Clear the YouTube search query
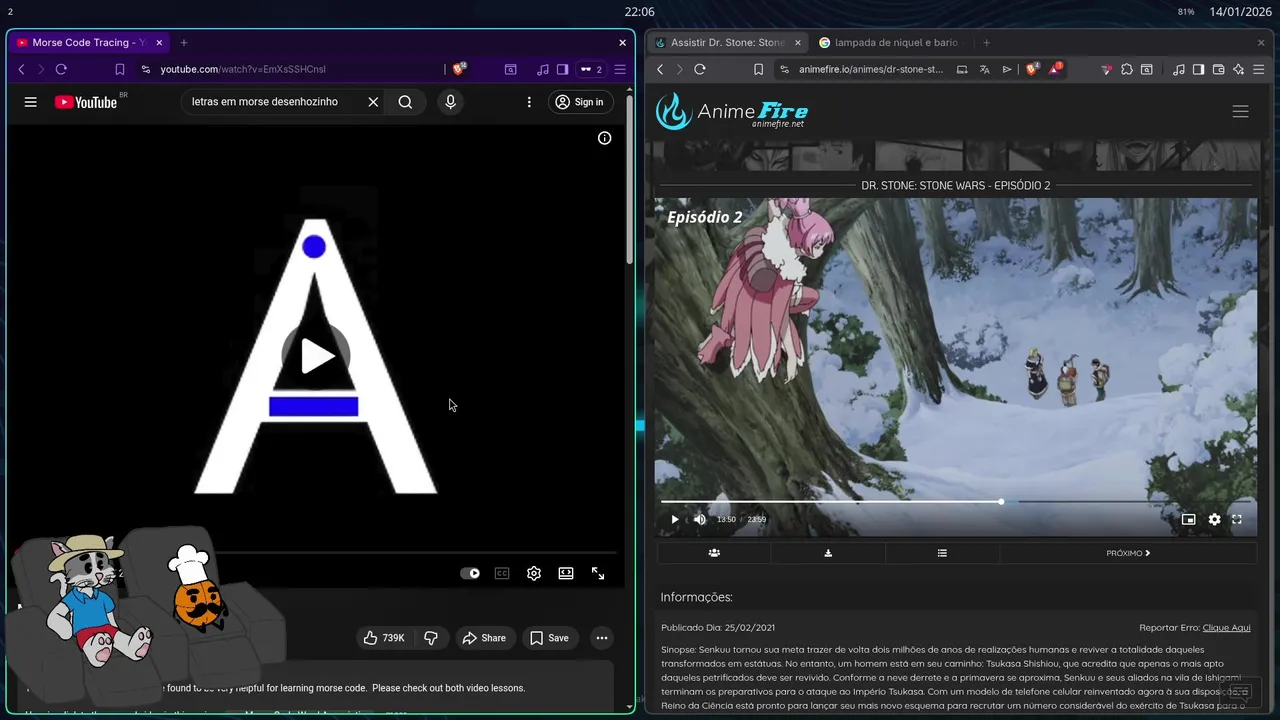 tap(373, 102)
